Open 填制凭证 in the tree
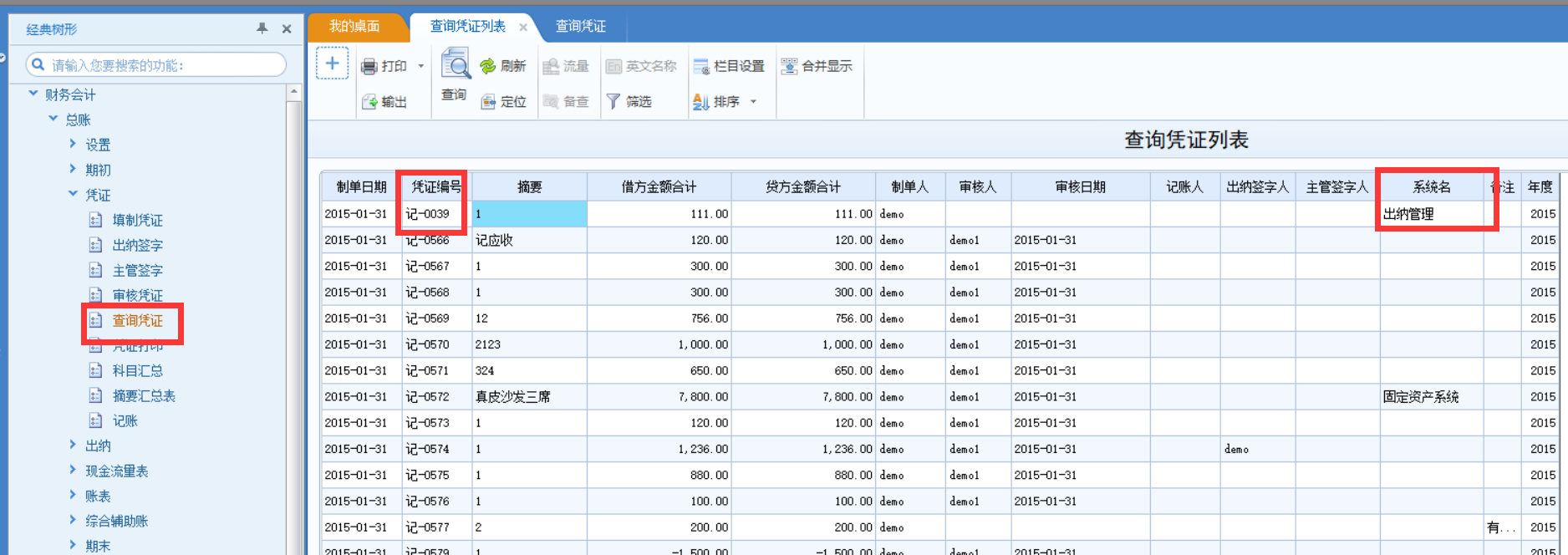Viewport: 1568px width, 555px height. [137, 220]
